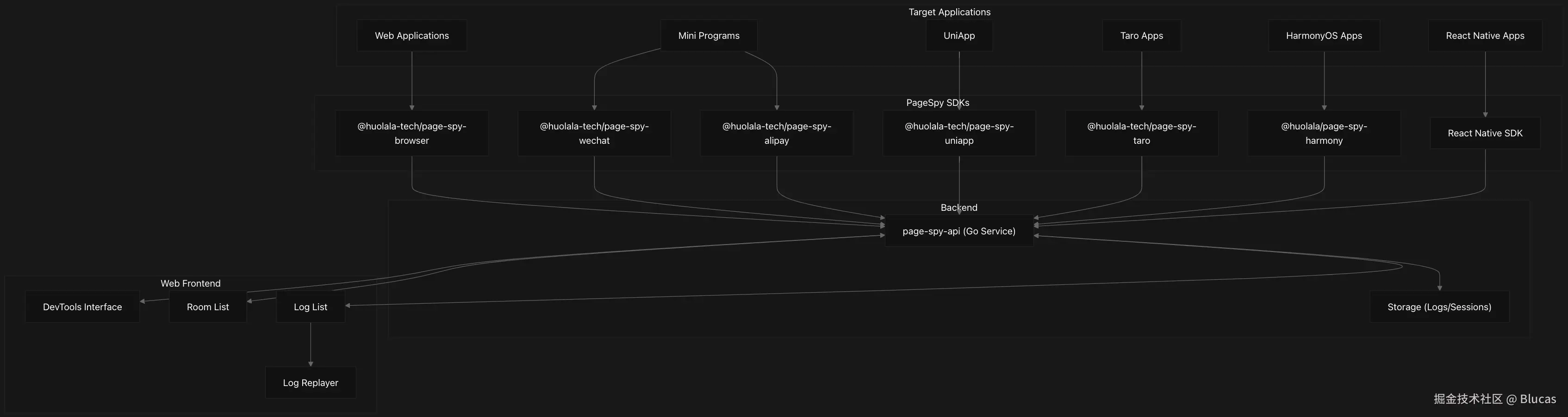
Task: Click the Web Applications node
Action: pyautogui.click(x=411, y=36)
